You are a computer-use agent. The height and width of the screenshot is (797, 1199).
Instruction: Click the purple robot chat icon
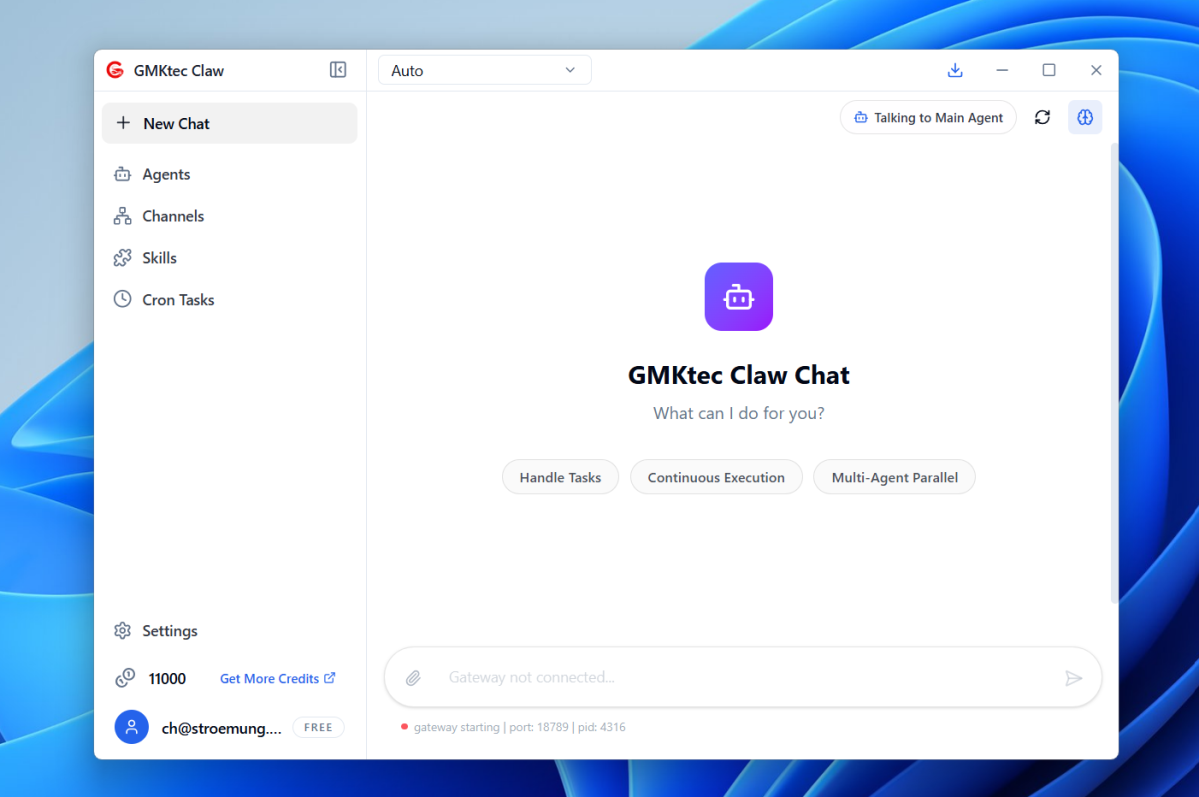(739, 297)
